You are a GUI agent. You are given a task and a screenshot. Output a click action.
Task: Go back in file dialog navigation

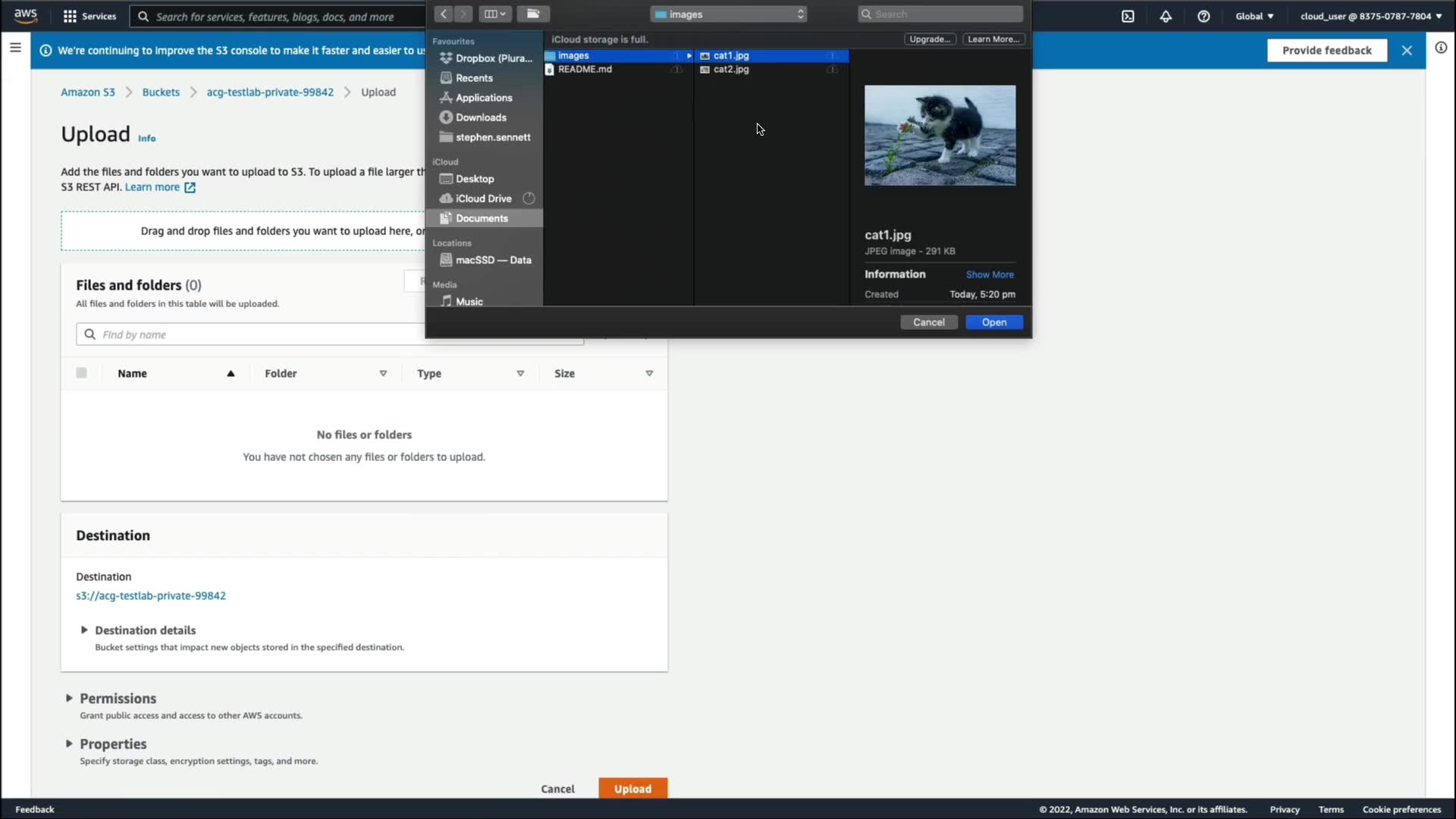pos(444,14)
